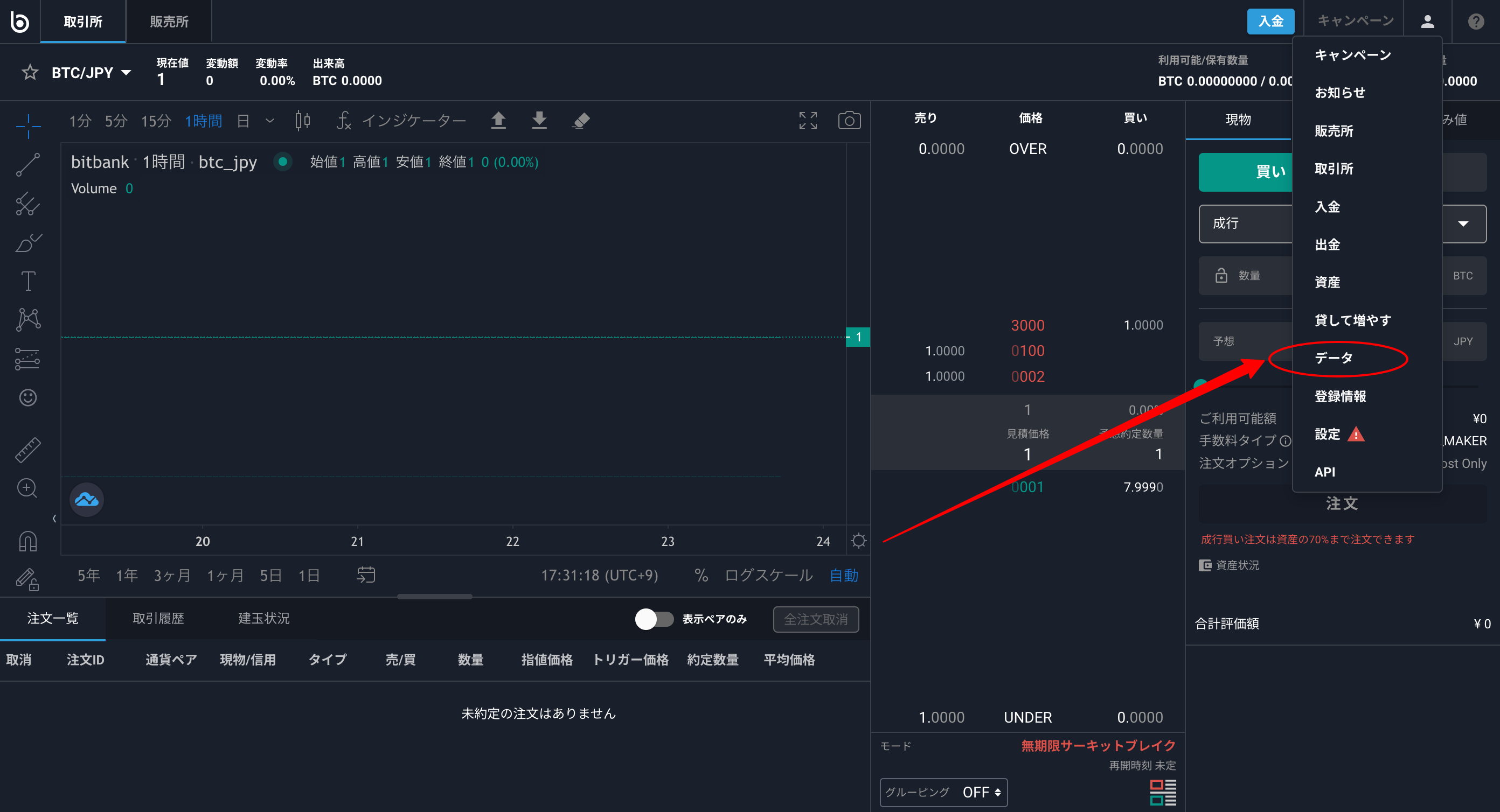Expand the chart interval chevron dropdown

269,121
